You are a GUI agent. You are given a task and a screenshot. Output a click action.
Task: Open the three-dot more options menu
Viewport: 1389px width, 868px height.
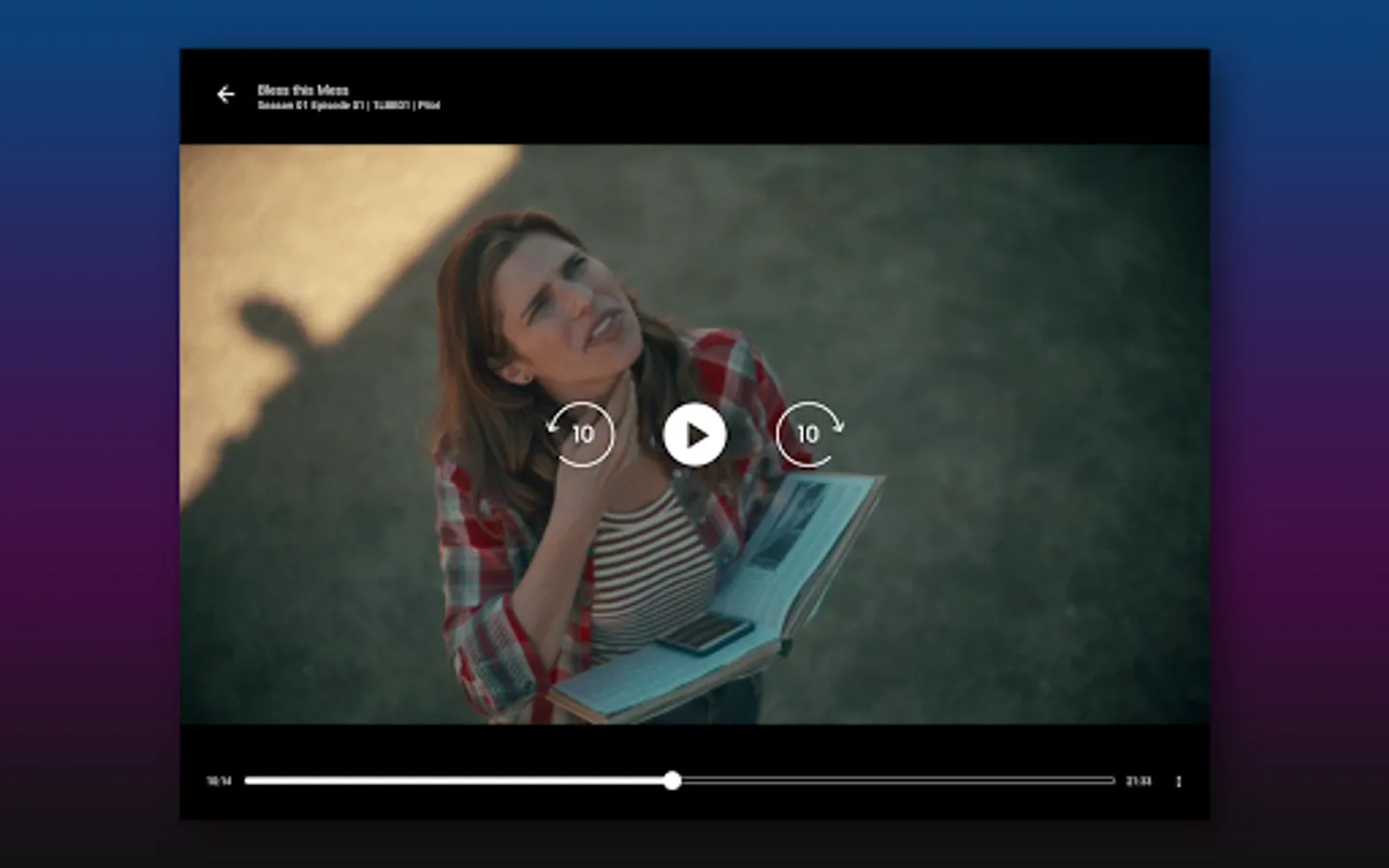(1179, 781)
